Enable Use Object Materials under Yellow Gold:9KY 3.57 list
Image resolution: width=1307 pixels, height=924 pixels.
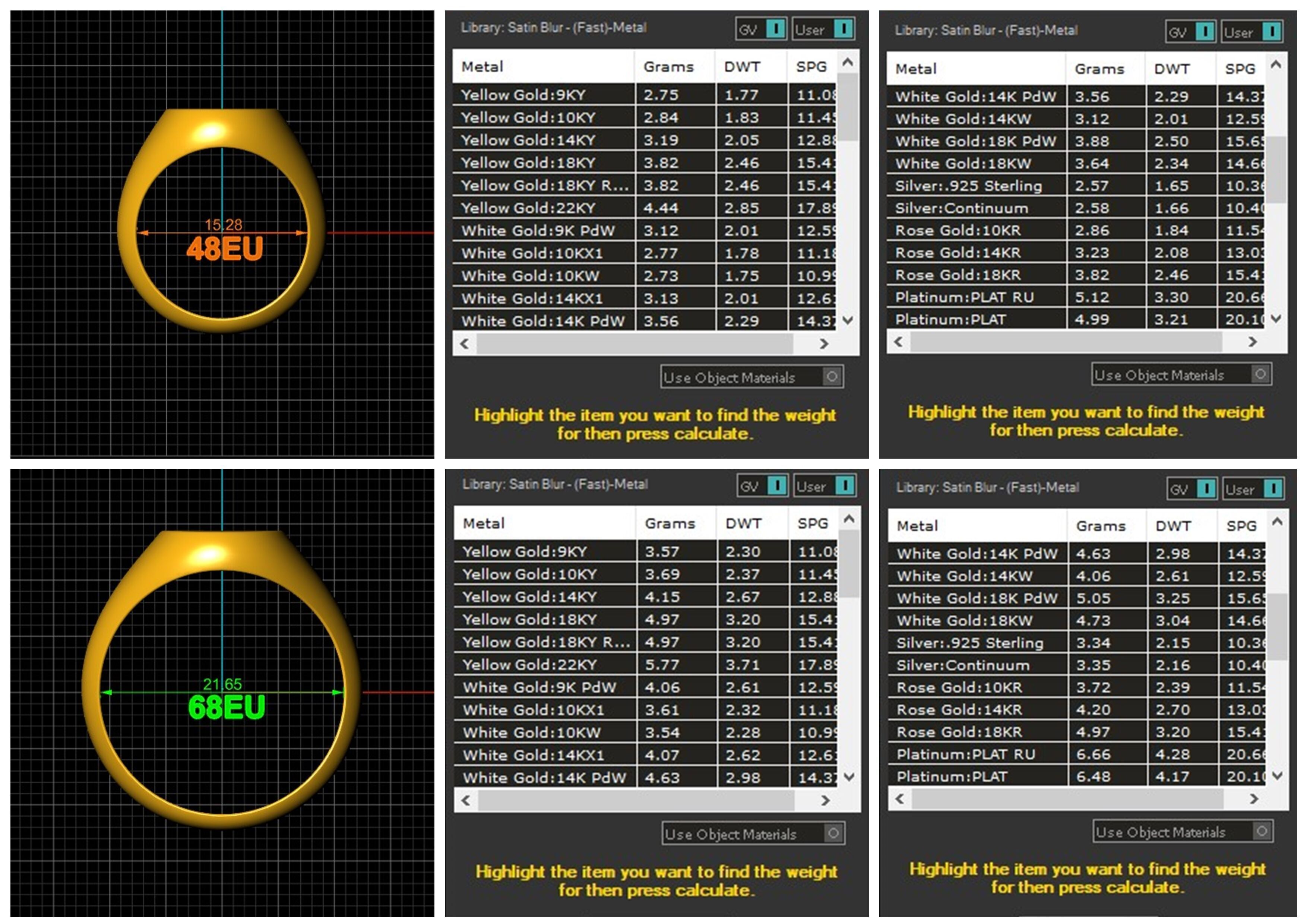(833, 833)
